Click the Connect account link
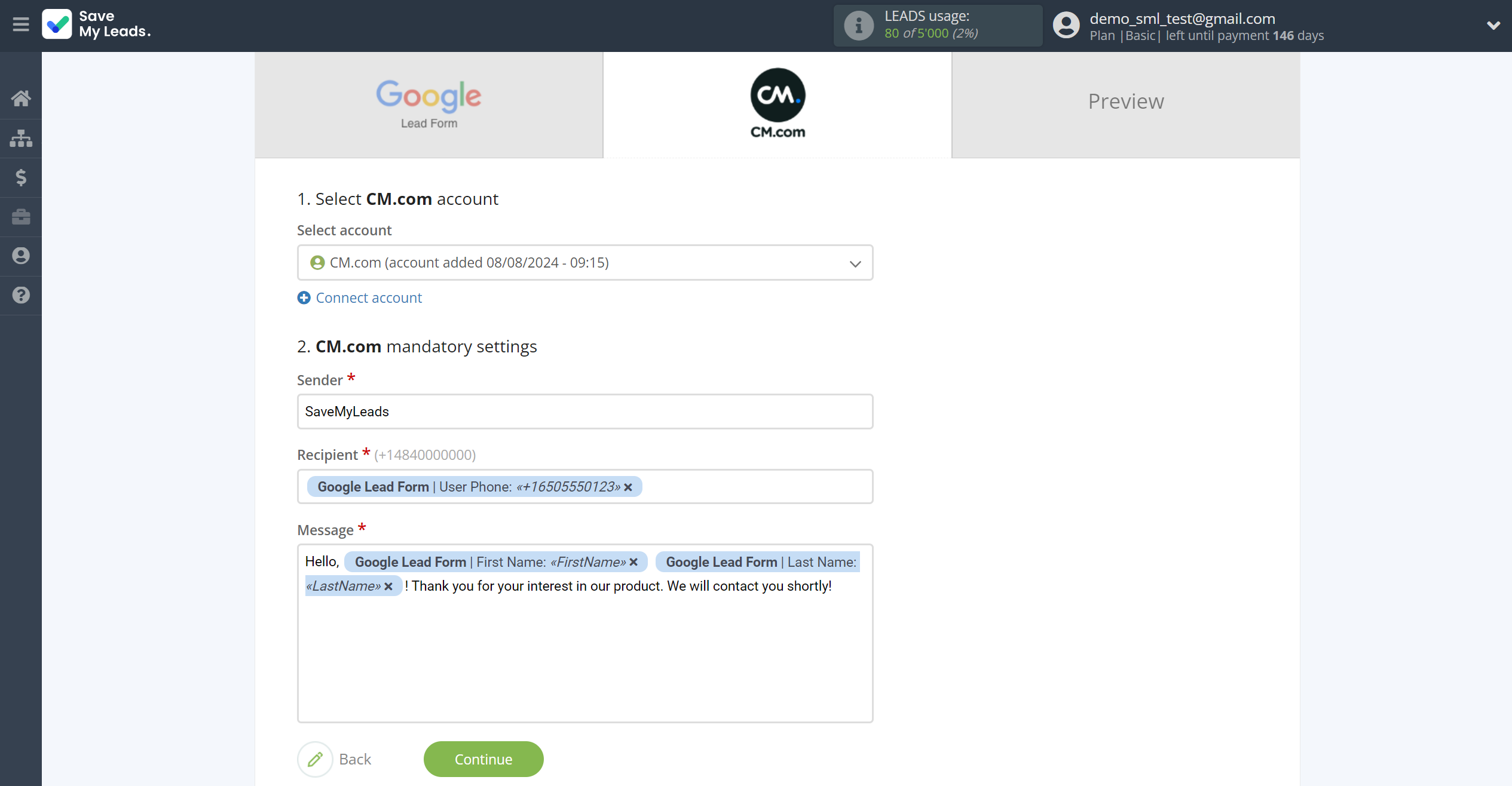 (x=369, y=297)
